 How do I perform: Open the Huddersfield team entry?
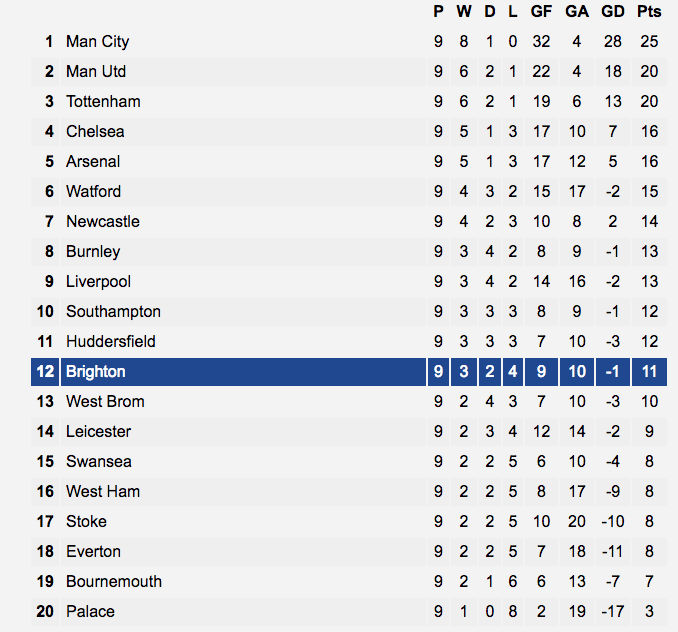[x=111, y=342]
